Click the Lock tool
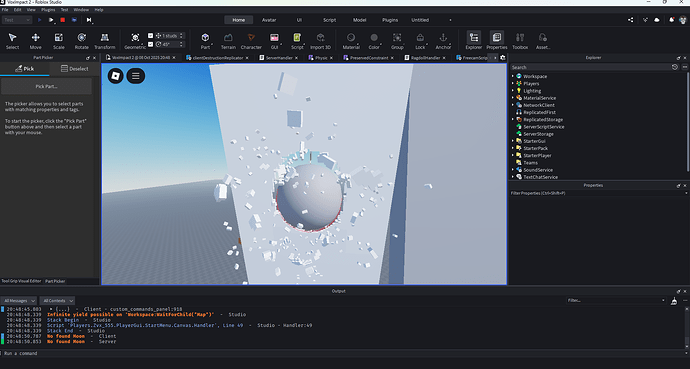690x369 pixels. 420,41
